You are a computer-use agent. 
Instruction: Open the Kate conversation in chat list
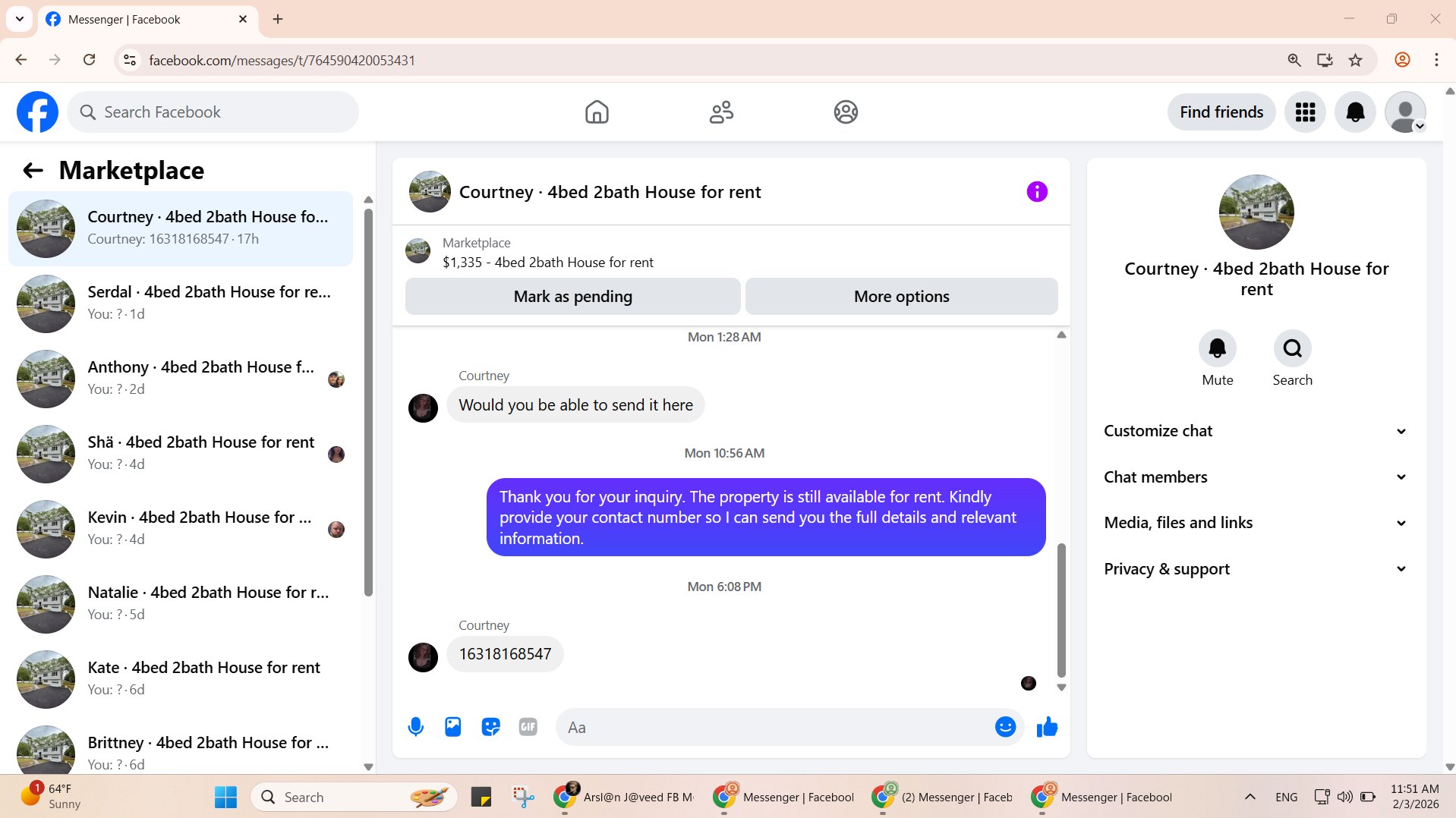[x=181, y=679]
